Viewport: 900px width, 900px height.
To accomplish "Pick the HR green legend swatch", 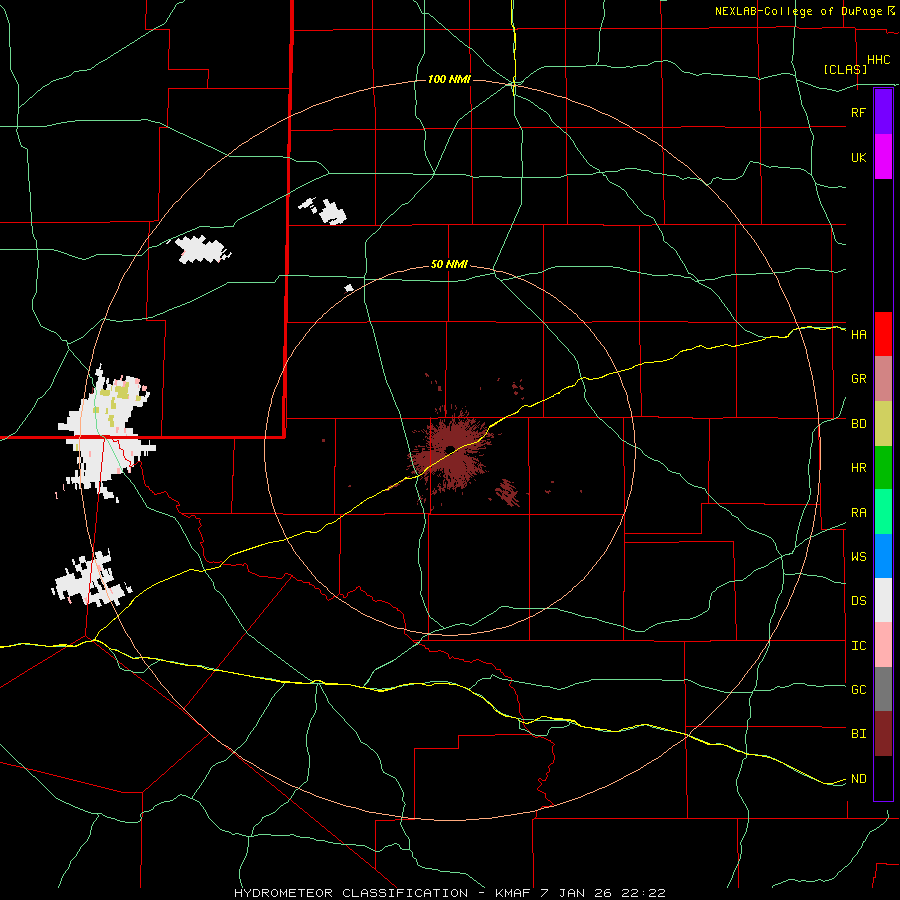I will [x=883, y=468].
